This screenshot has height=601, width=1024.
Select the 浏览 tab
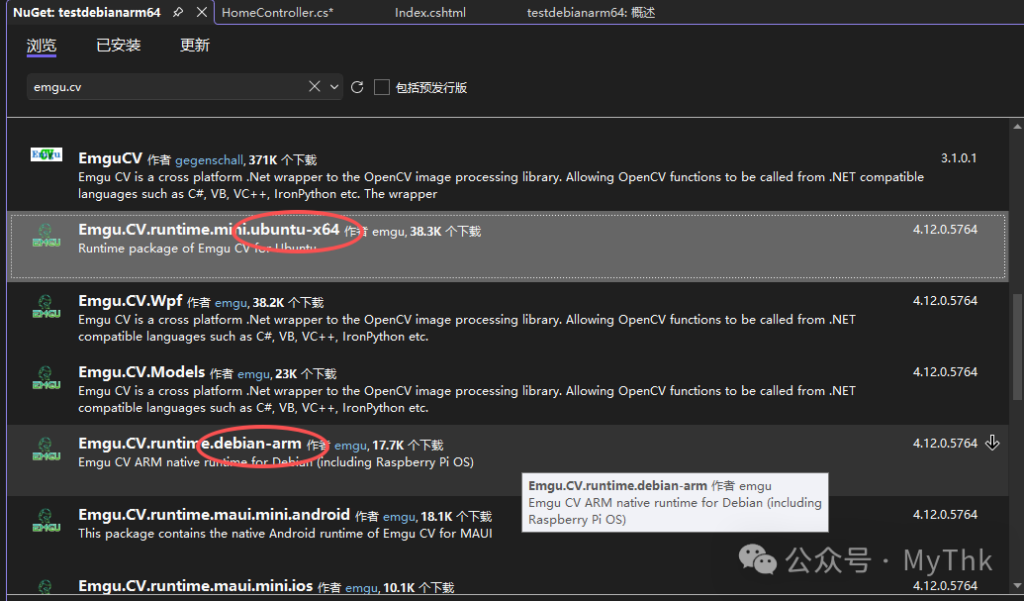(x=42, y=45)
